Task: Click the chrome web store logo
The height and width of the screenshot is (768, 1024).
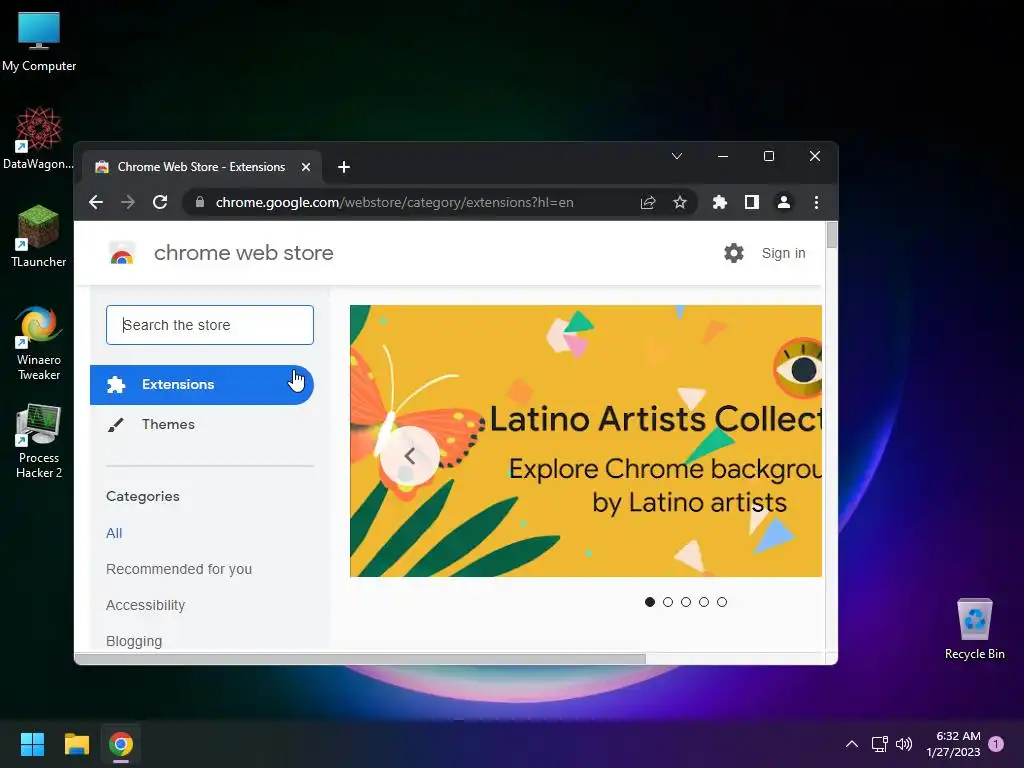Action: 121,253
